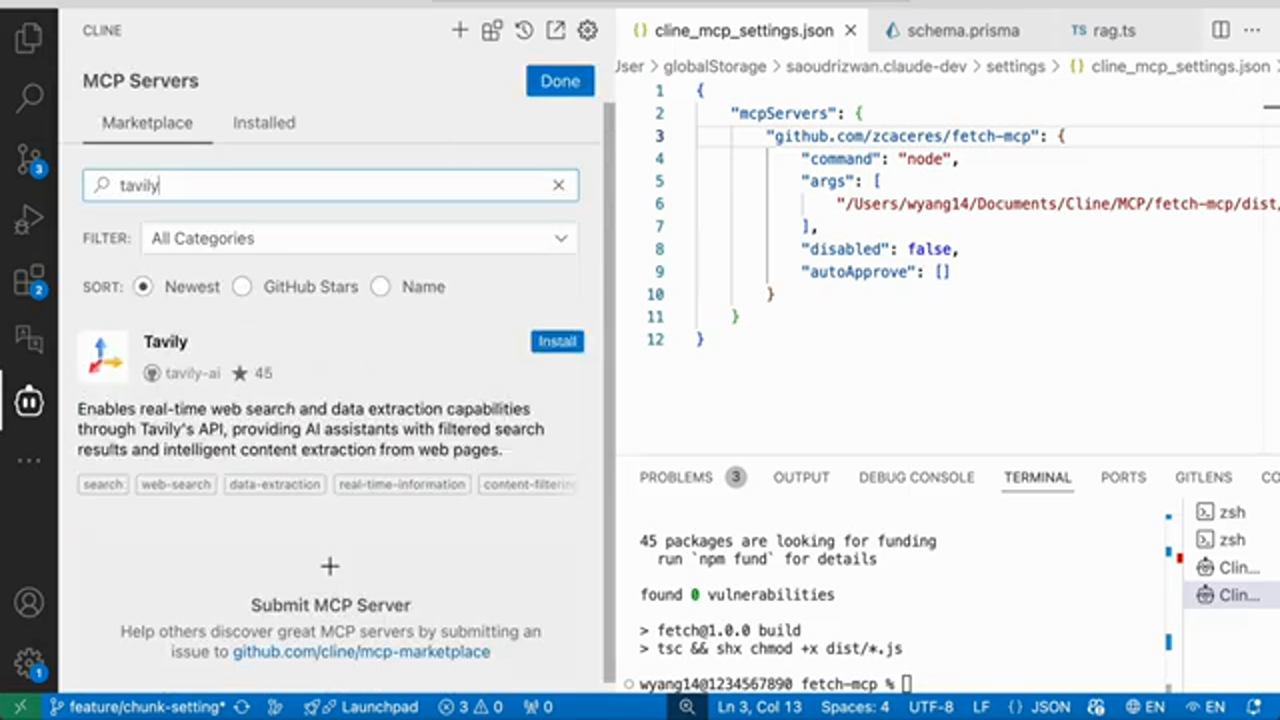1280x720 pixels.
Task: Open the Search view in activity bar
Action: 29,97
